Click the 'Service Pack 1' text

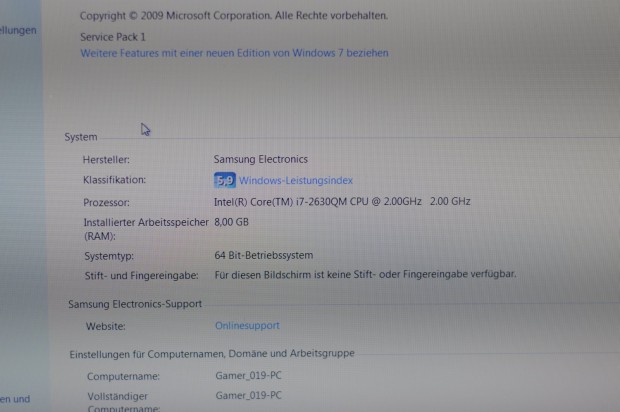[113, 37]
